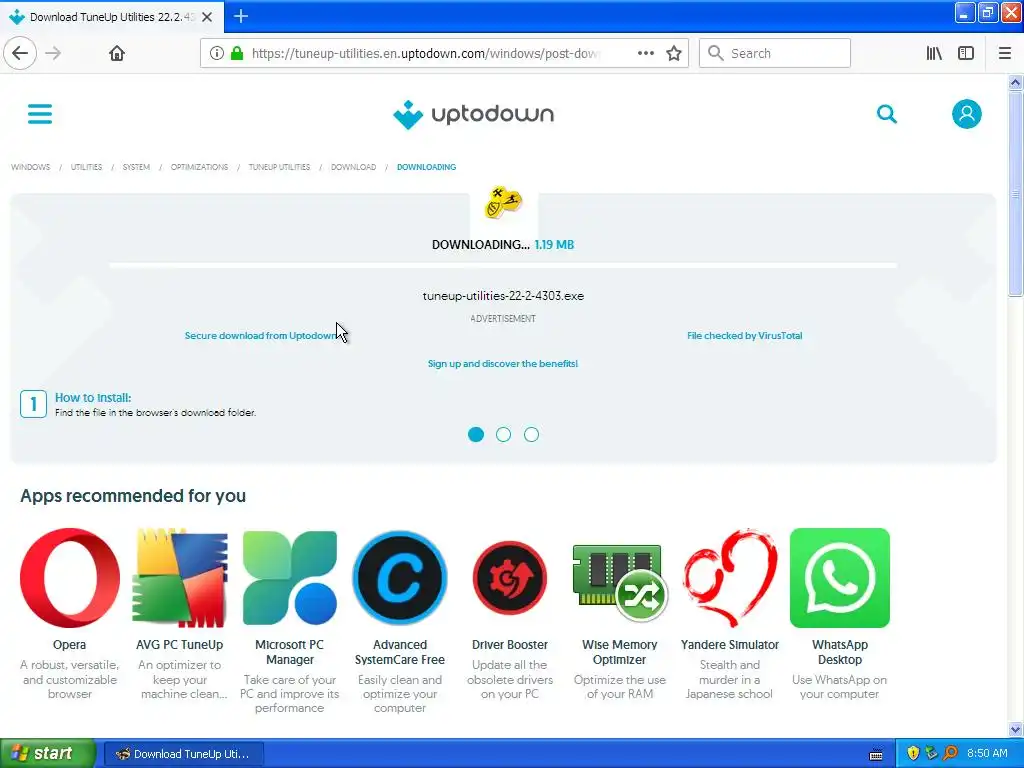Open the Firefox library icon
Screen dimensions: 1024x768
(934, 54)
